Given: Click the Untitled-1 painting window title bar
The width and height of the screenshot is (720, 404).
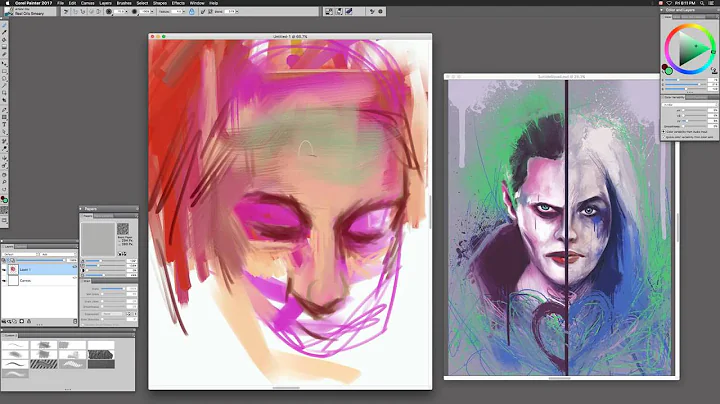Looking at the screenshot, I should 290,36.
